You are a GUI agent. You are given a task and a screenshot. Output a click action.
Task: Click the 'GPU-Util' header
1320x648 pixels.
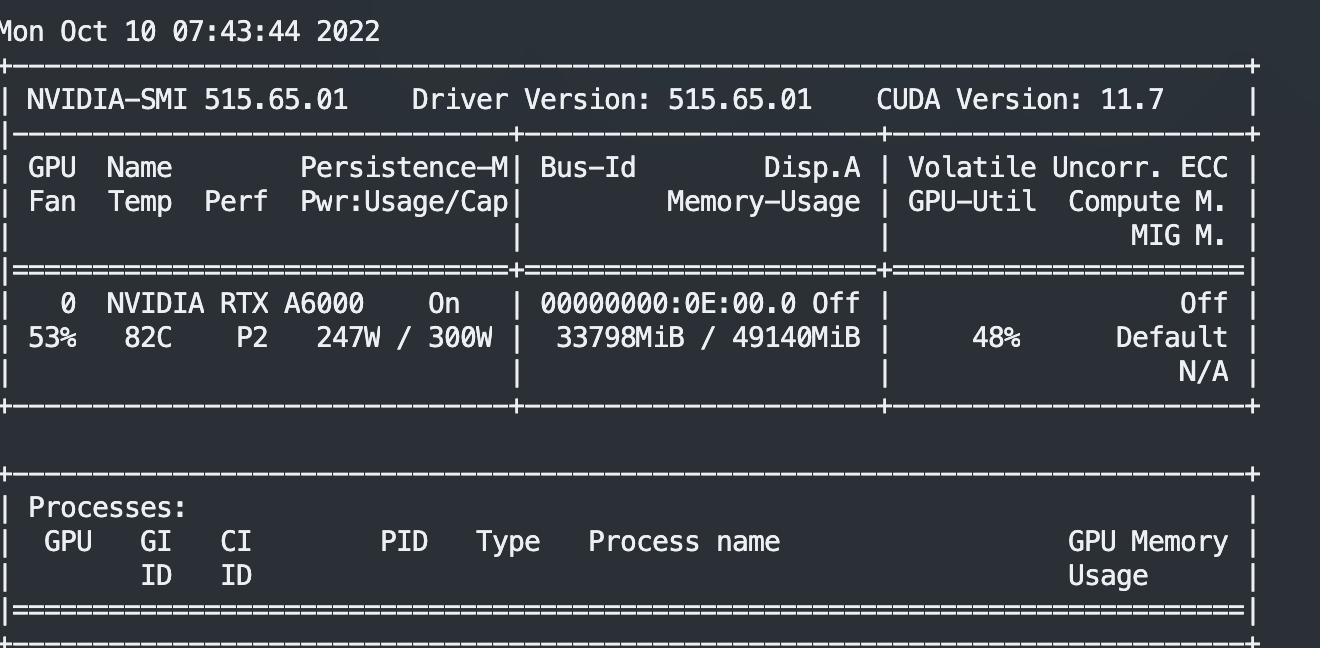point(972,202)
